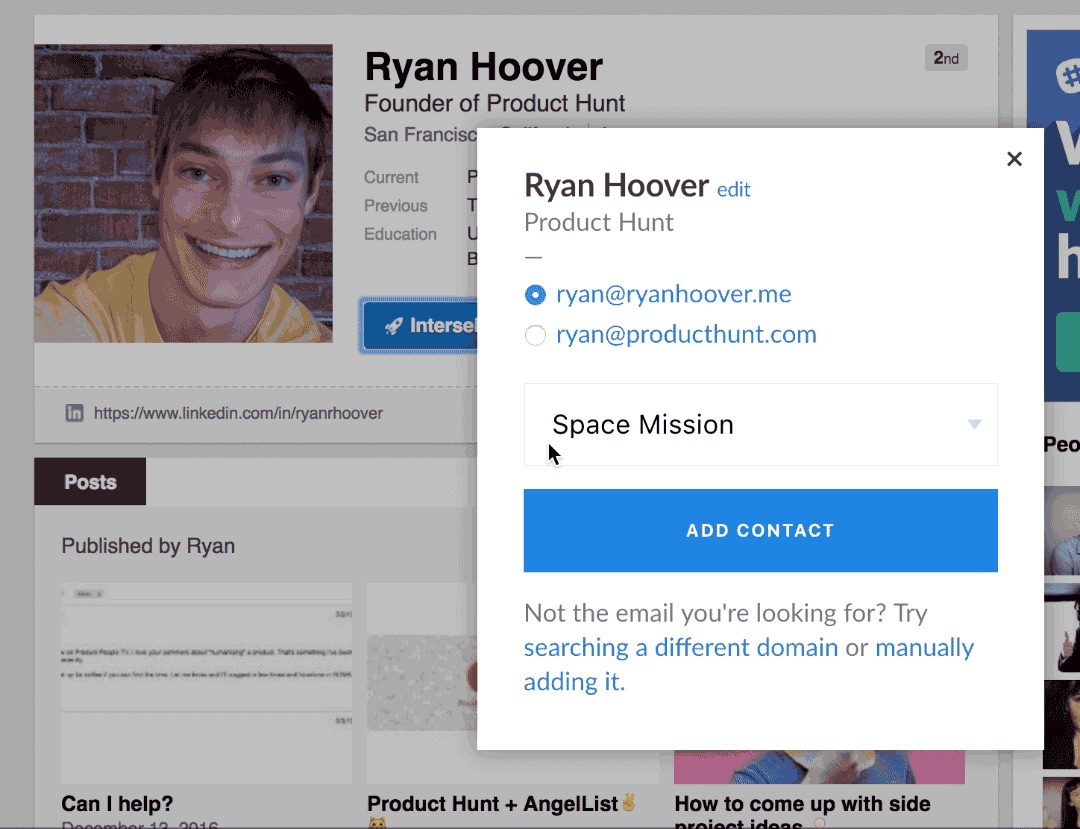
Task: Click the Product Hunt company text in popup
Action: [599, 222]
